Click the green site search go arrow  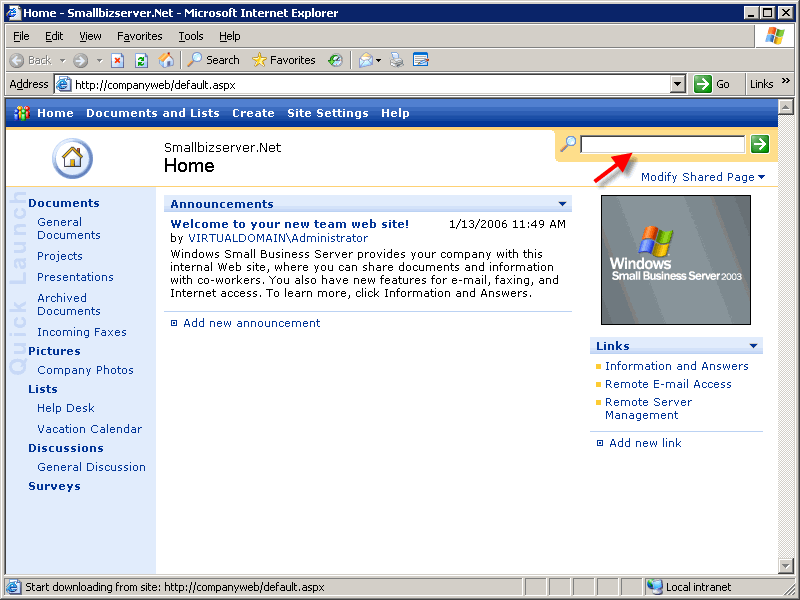760,144
